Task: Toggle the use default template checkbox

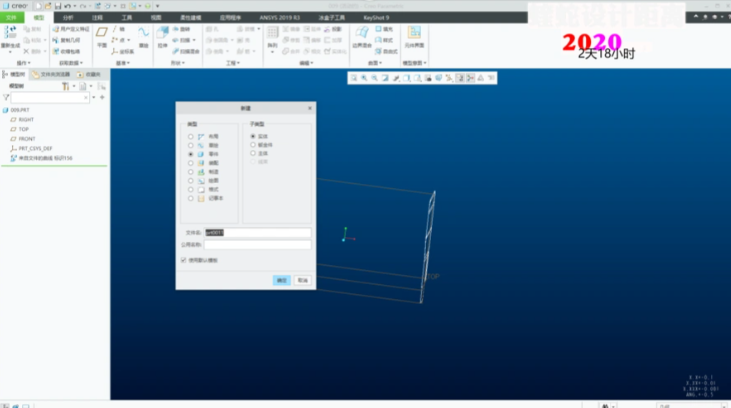Action: (183, 260)
